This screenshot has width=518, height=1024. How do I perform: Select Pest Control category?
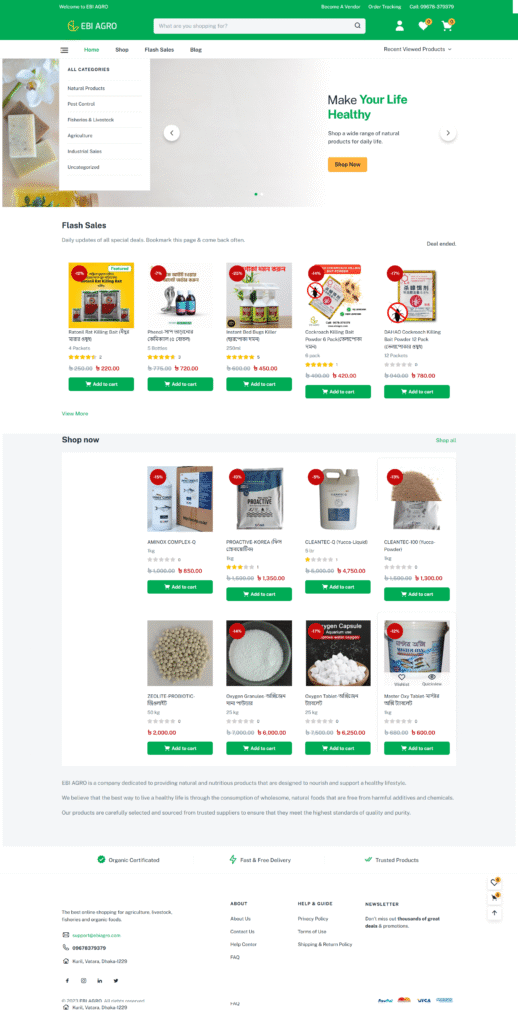(x=82, y=104)
